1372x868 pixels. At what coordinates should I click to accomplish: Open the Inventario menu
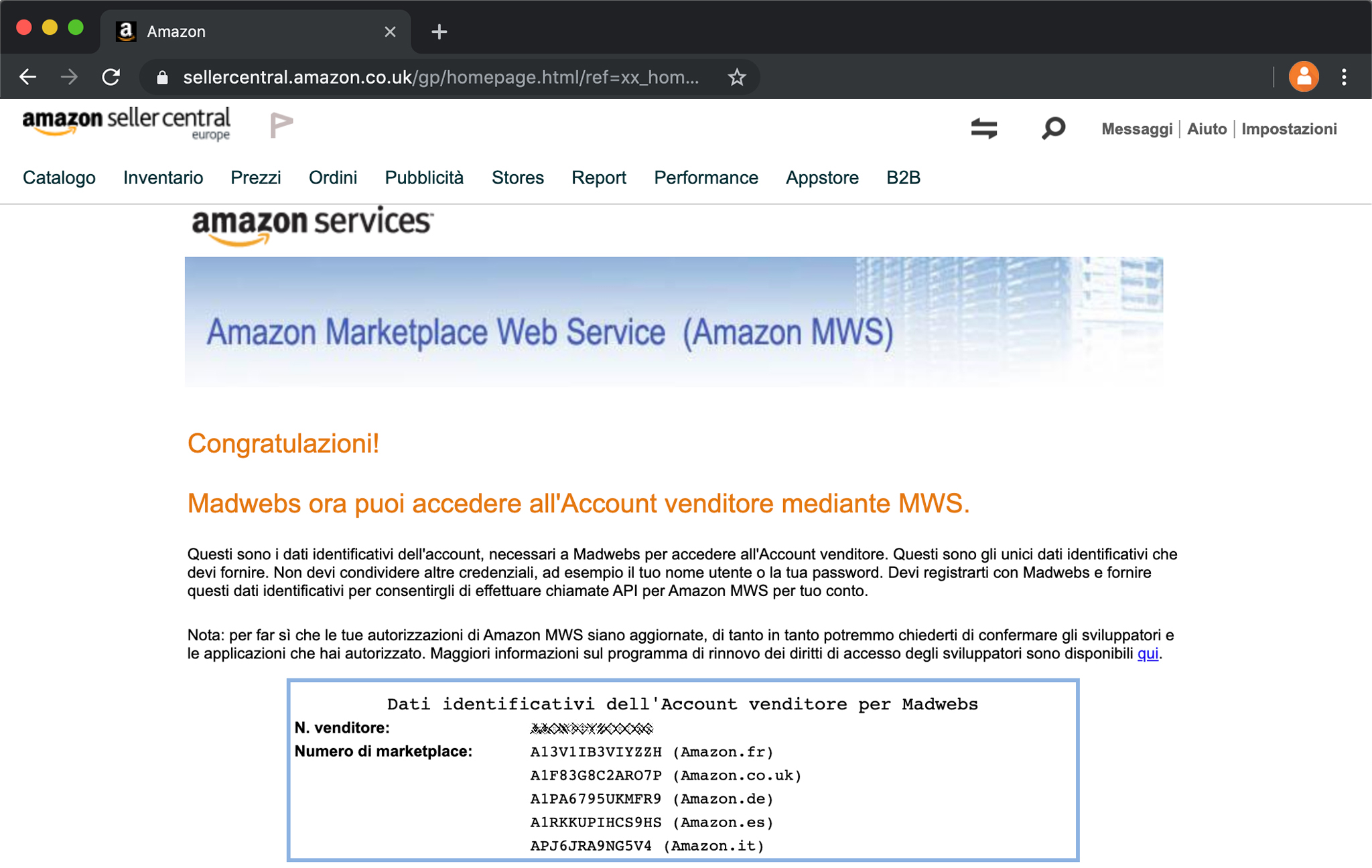[x=163, y=177]
